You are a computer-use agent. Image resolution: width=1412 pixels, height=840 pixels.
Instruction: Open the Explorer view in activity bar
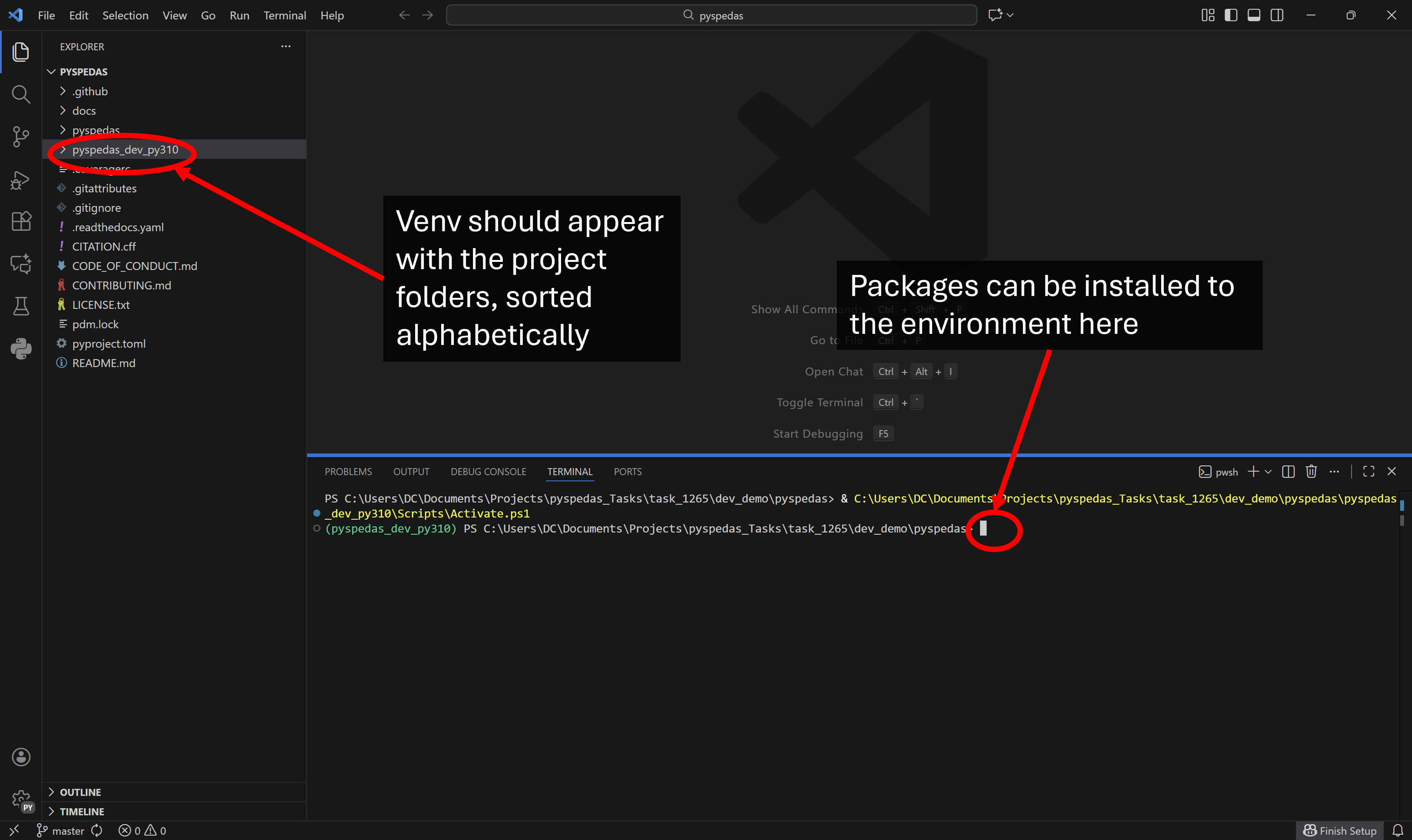click(21, 52)
